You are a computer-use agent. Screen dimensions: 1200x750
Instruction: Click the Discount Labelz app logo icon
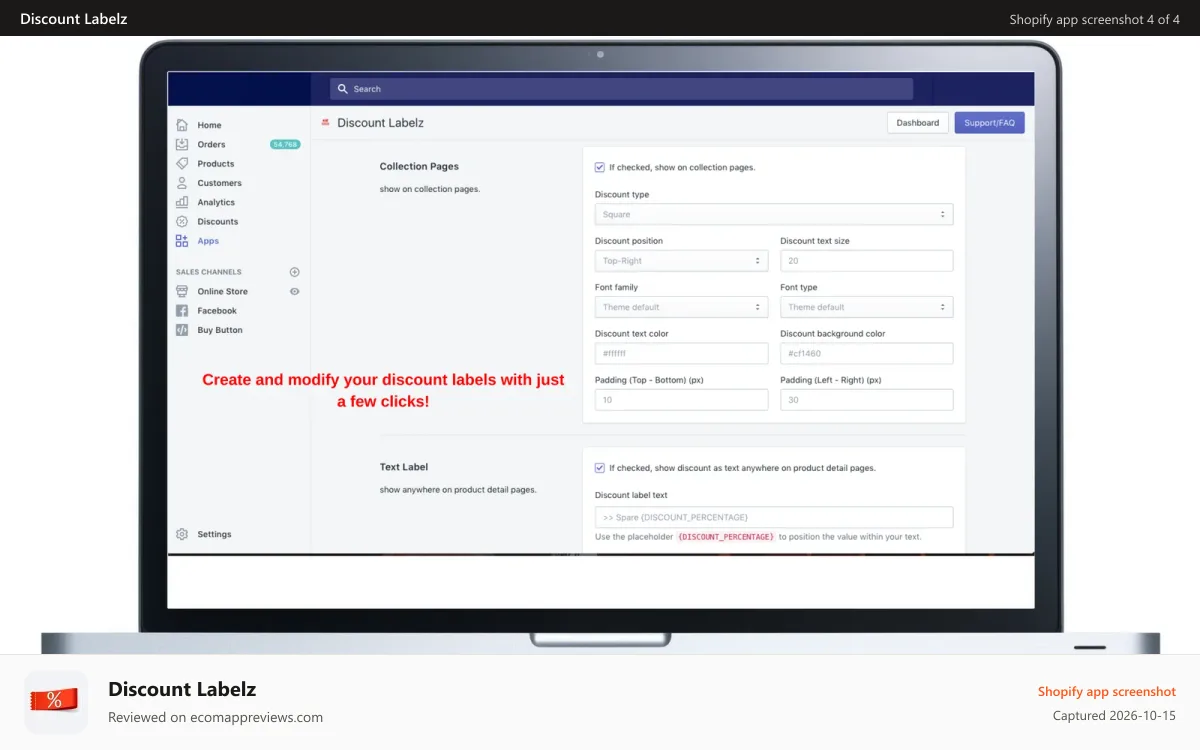(x=326, y=122)
